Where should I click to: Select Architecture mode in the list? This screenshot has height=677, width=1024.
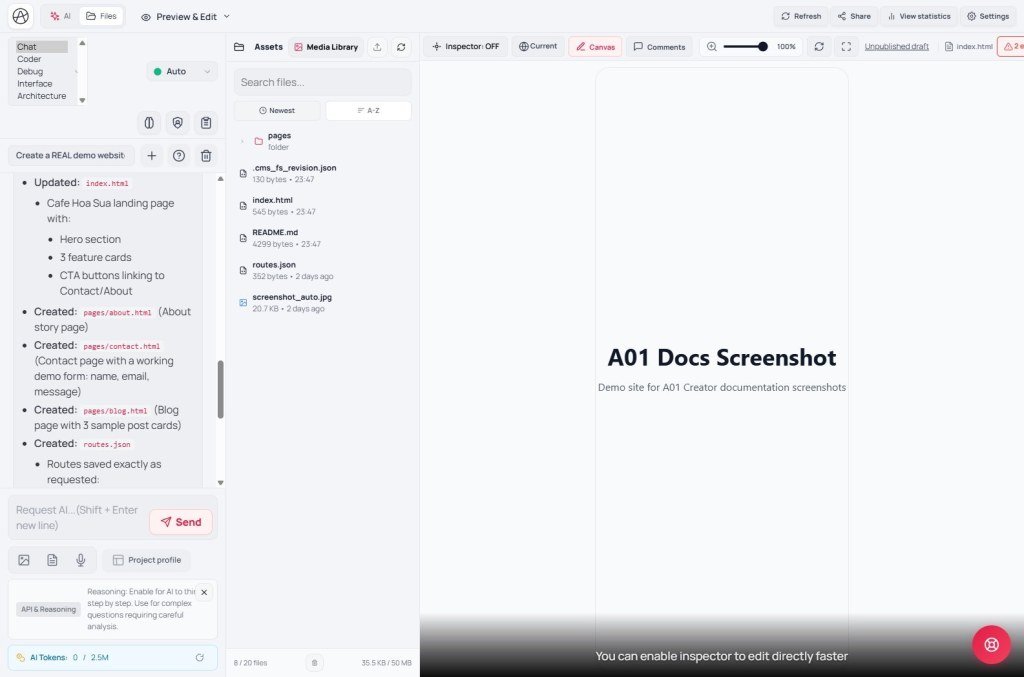pyautogui.click(x=42, y=96)
